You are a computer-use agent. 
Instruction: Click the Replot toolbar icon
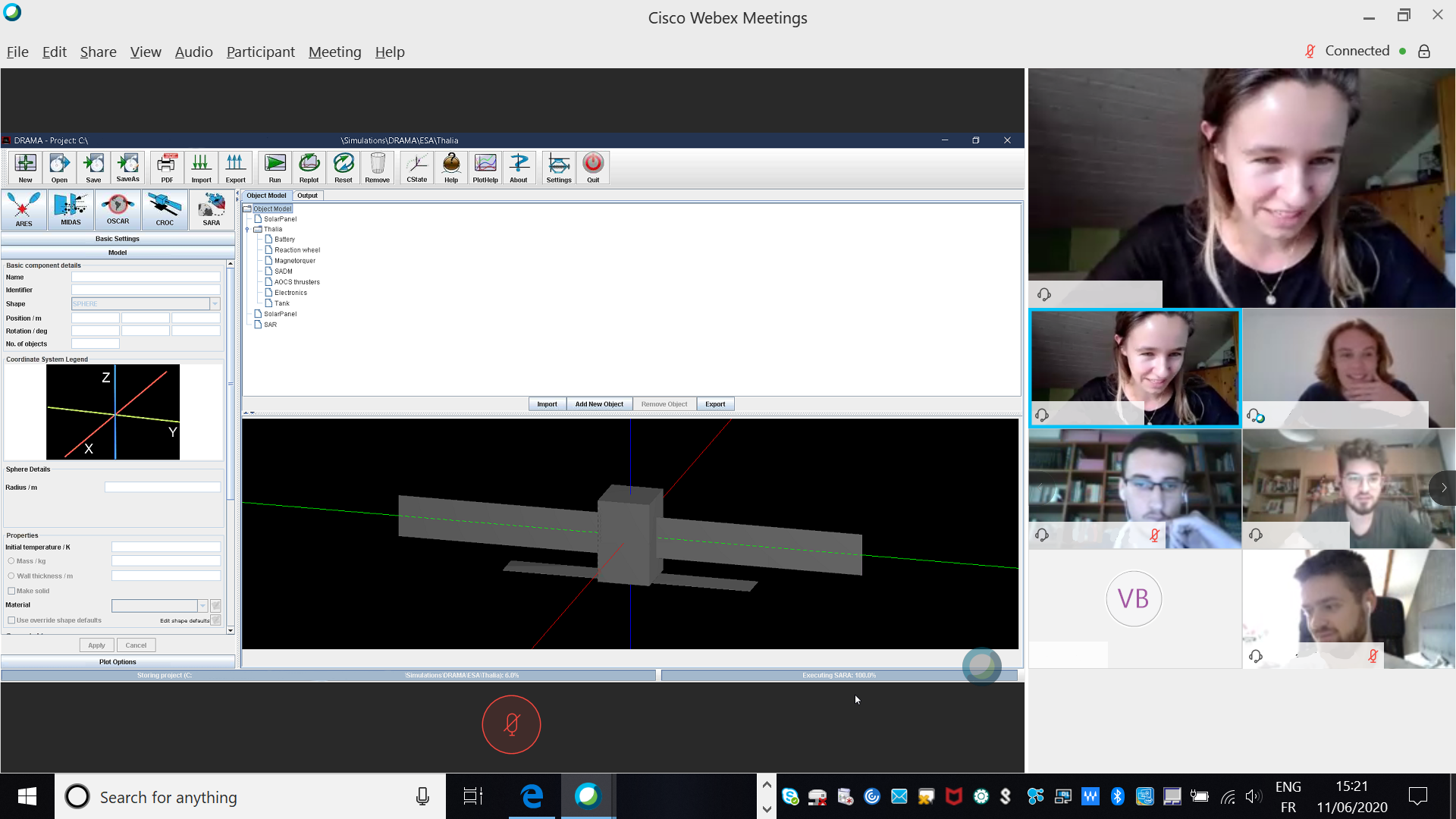pyautogui.click(x=309, y=167)
